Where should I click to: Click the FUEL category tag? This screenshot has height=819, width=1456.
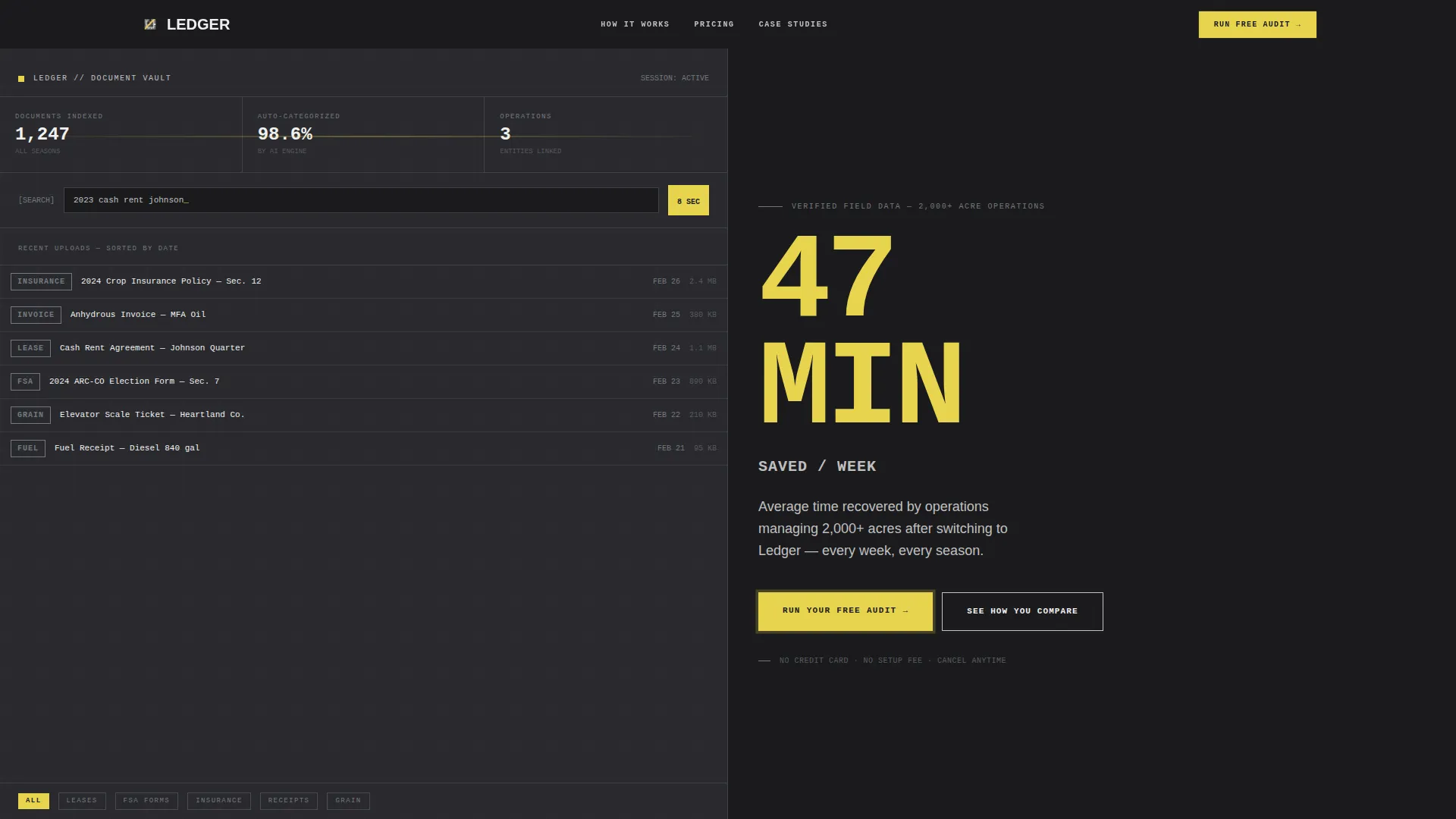[28, 448]
